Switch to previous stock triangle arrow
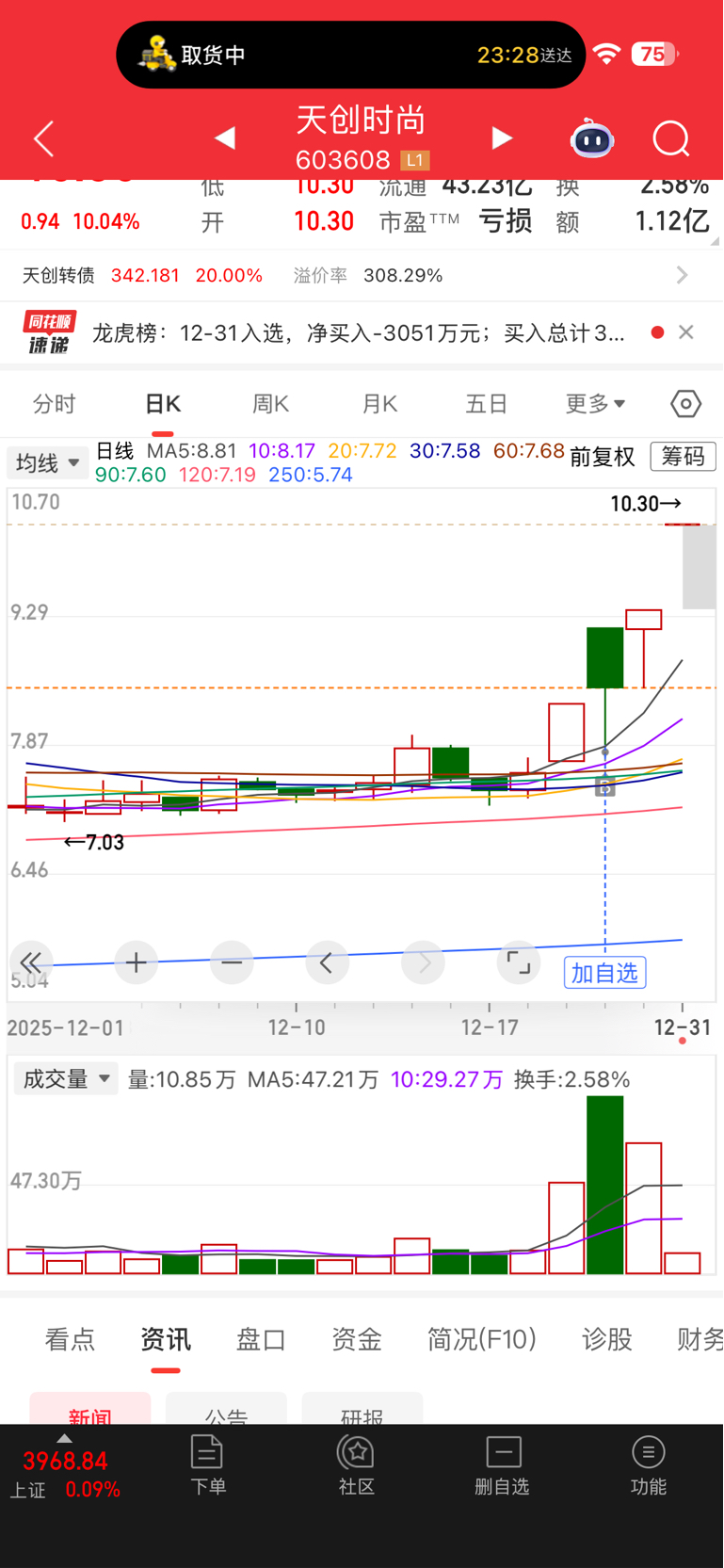The height and width of the screenshot is (1568, 724). click(224, 138)
